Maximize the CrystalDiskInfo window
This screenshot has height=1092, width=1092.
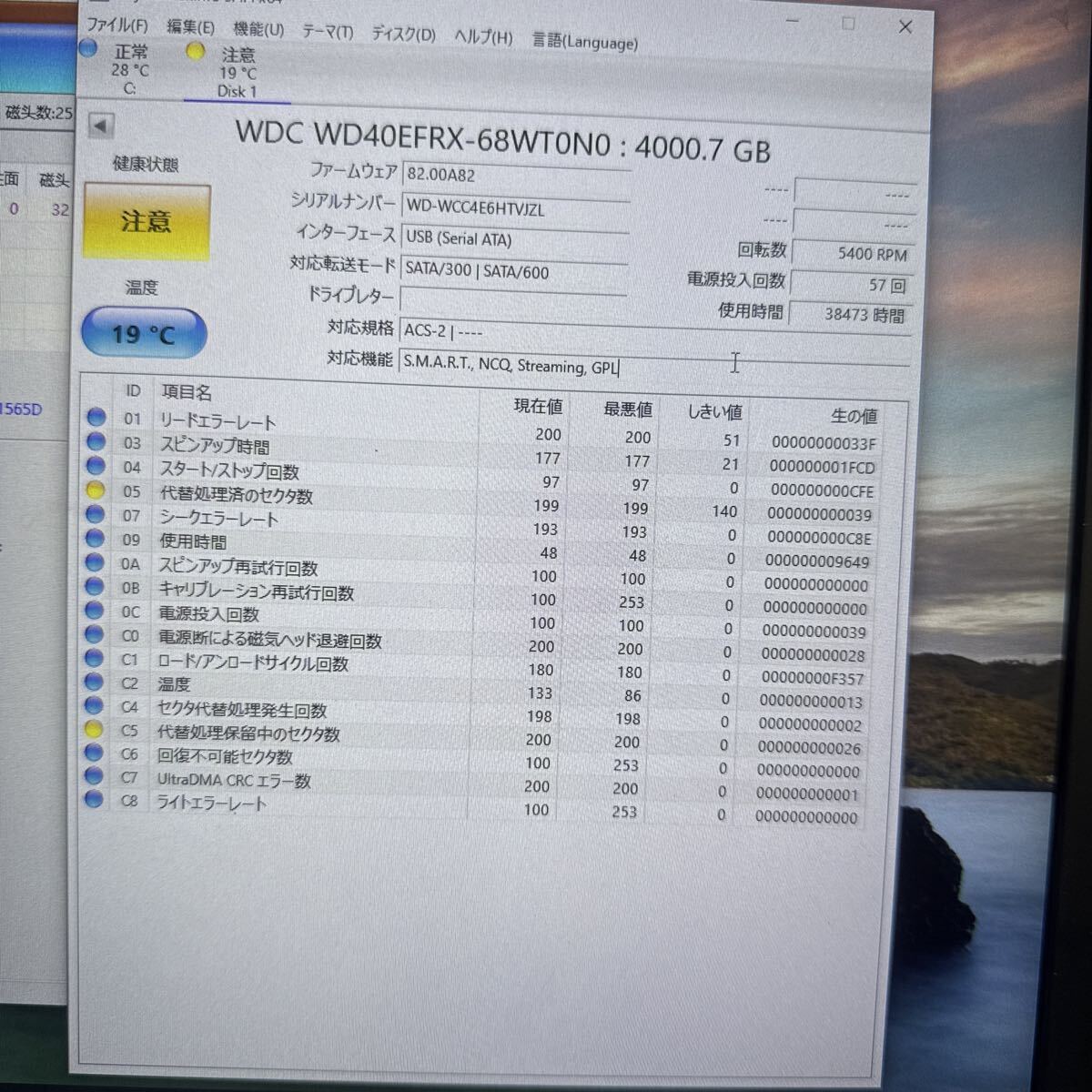(848, 24)
